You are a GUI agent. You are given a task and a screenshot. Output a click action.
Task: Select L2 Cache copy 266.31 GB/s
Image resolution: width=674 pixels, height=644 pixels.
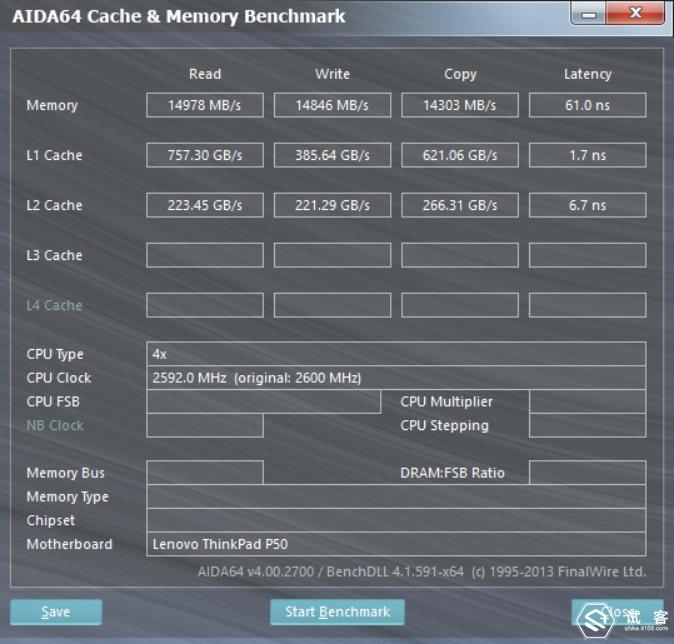(460, 205)
